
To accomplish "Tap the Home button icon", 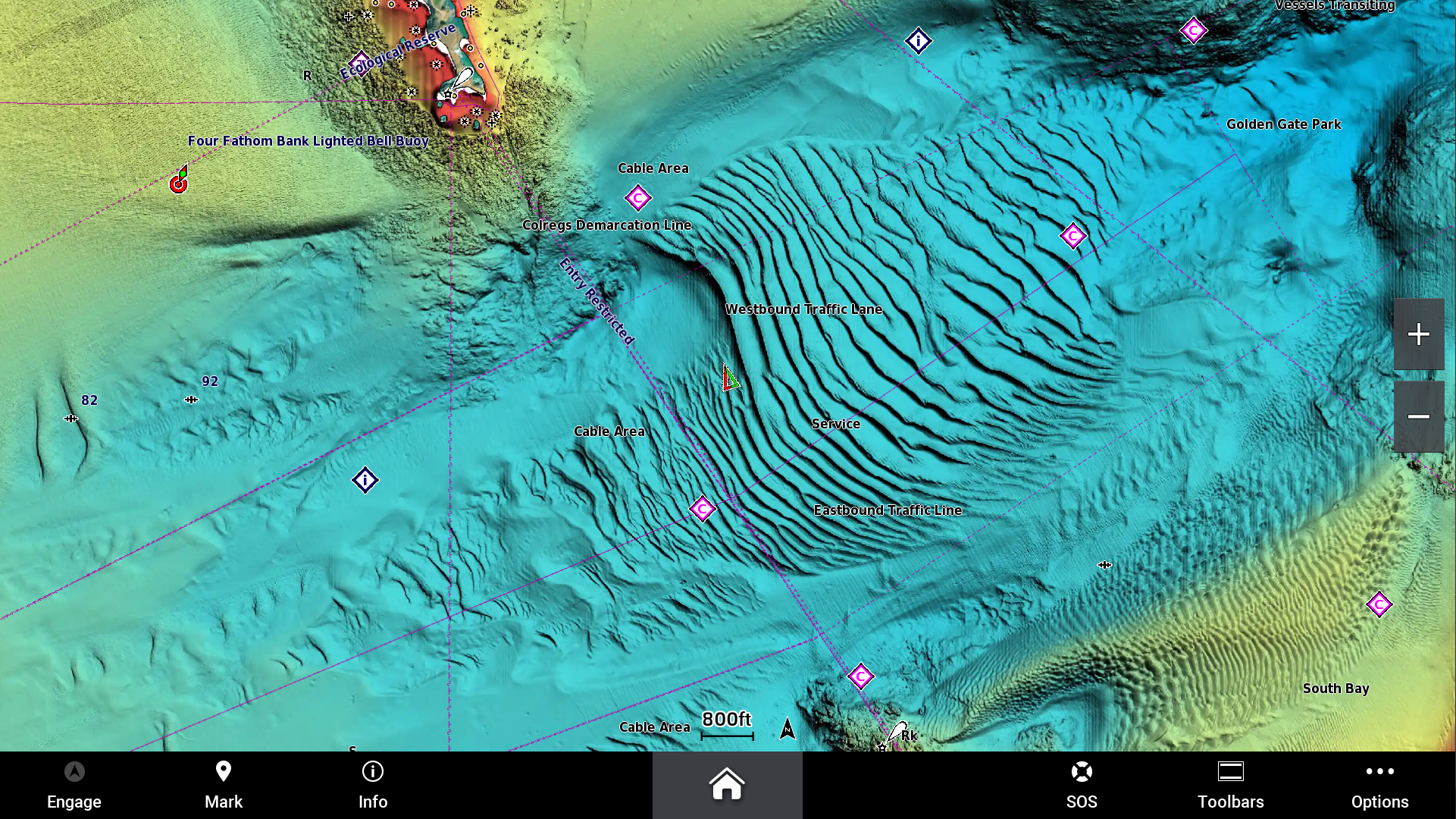I will 728,785.
